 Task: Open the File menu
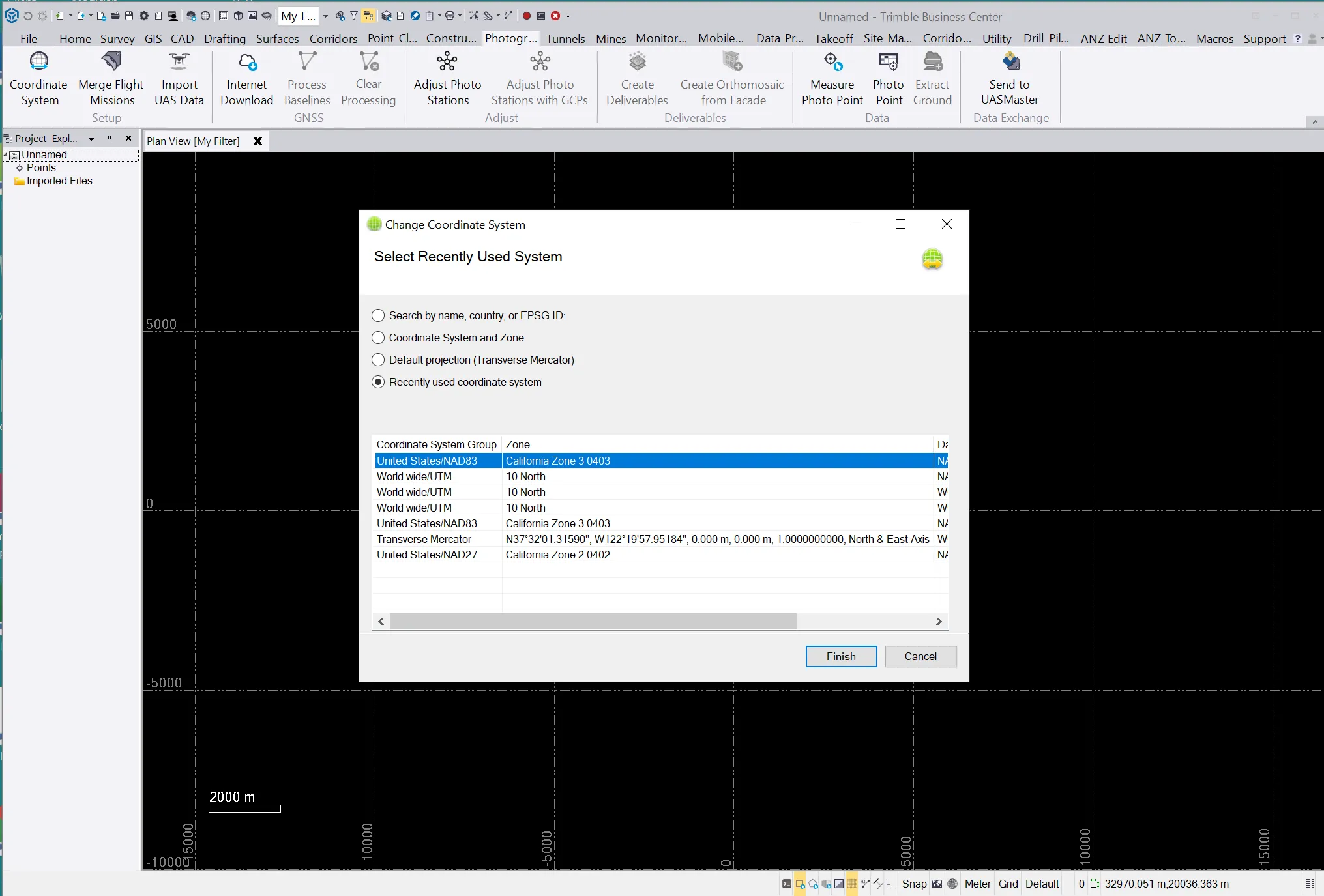point(29,38)
